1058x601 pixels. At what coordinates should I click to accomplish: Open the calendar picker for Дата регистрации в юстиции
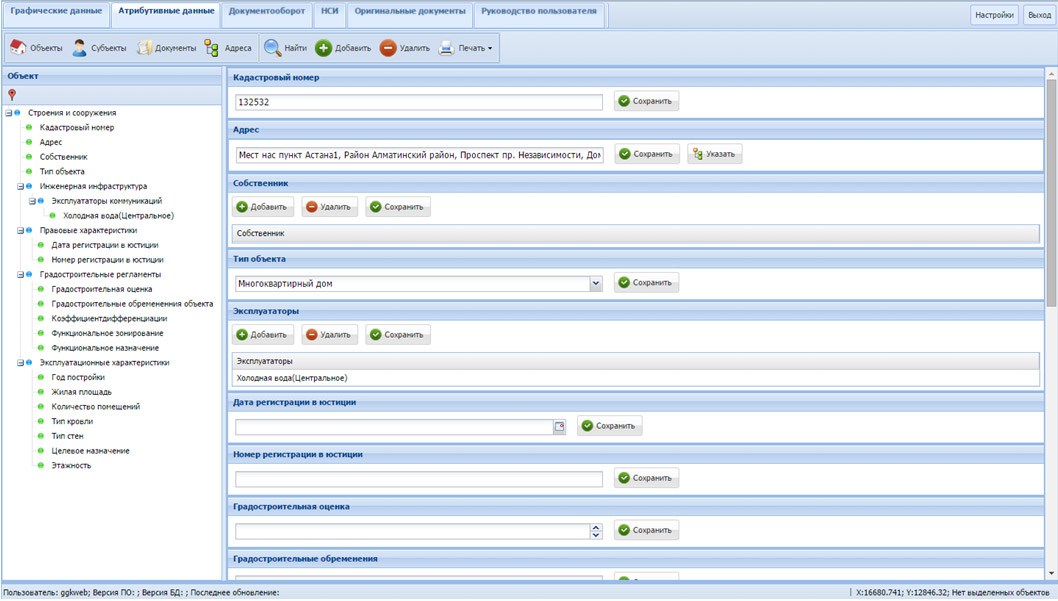point(560,427)
